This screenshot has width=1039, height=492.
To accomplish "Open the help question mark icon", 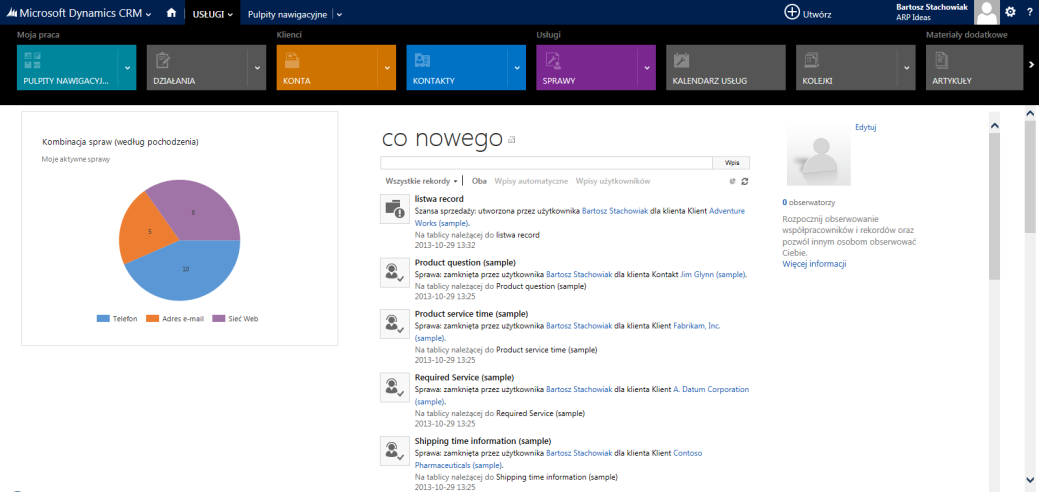I will pos(1029,12).
